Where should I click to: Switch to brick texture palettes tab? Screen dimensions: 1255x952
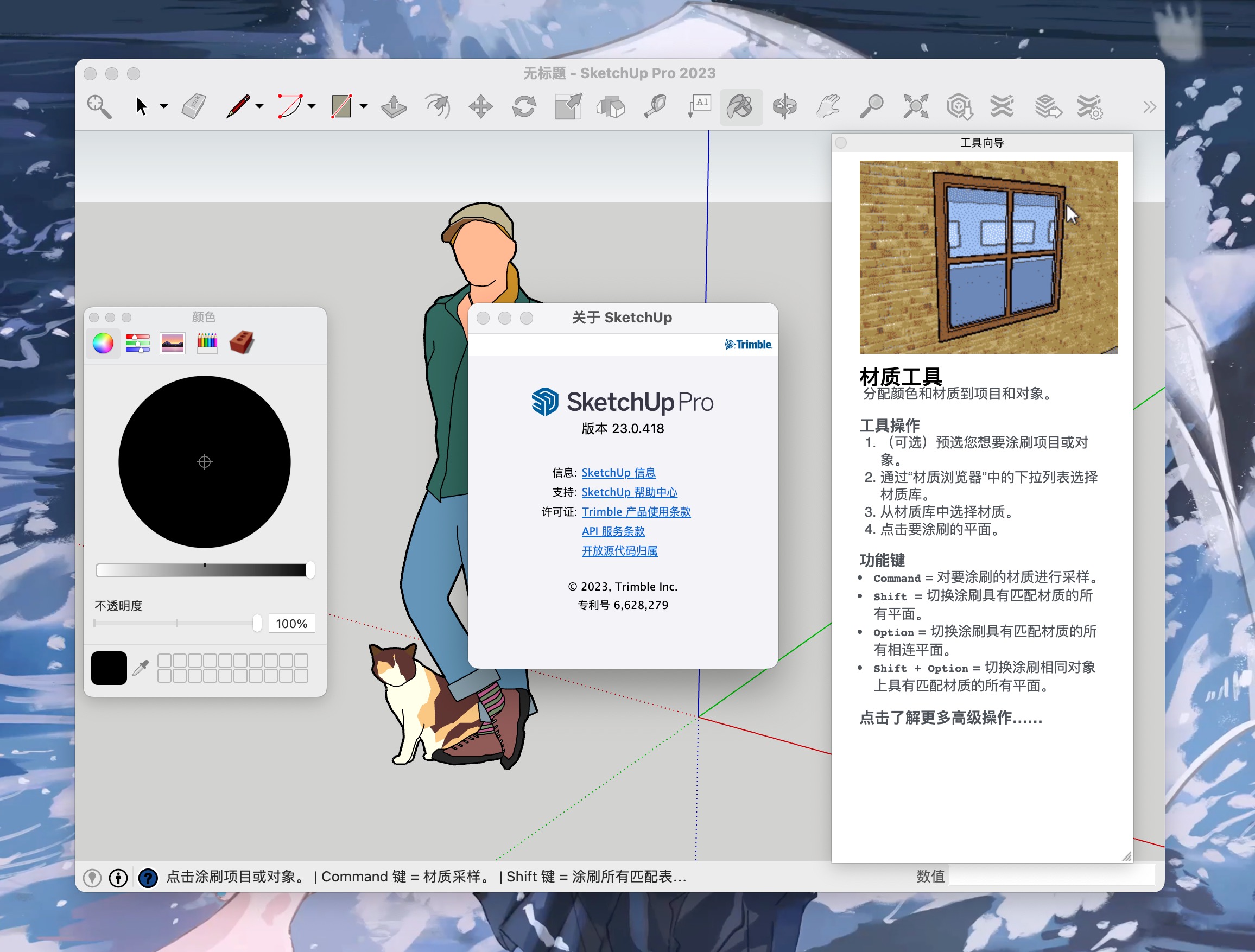click(x=242, y=342)
